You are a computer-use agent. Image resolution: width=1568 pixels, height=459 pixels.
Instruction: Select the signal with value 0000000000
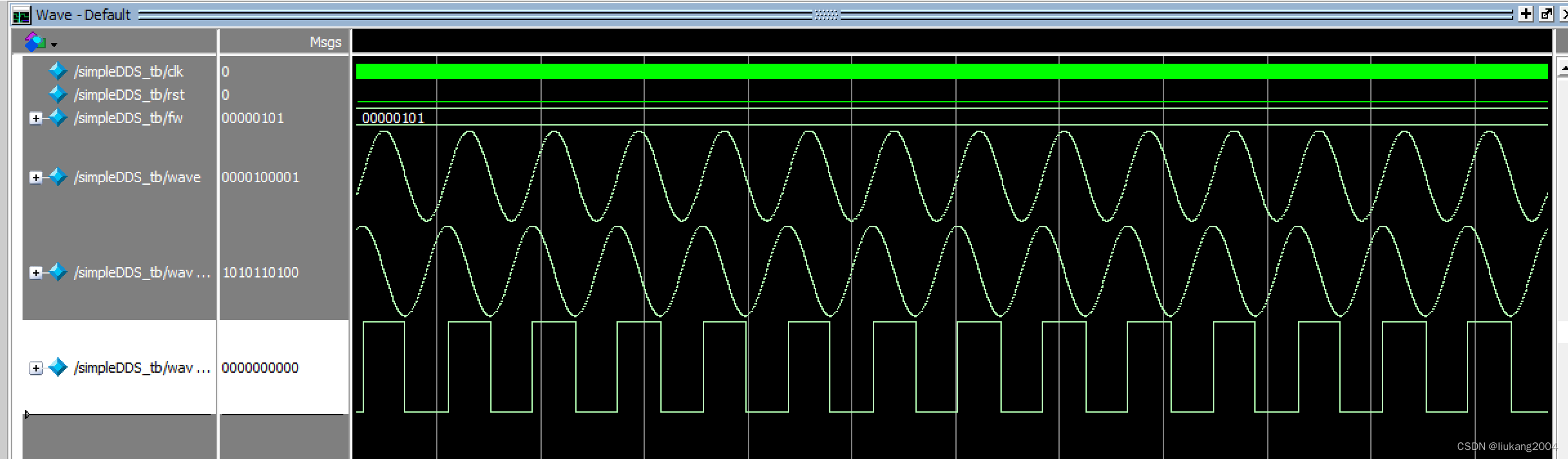point(142,368)
